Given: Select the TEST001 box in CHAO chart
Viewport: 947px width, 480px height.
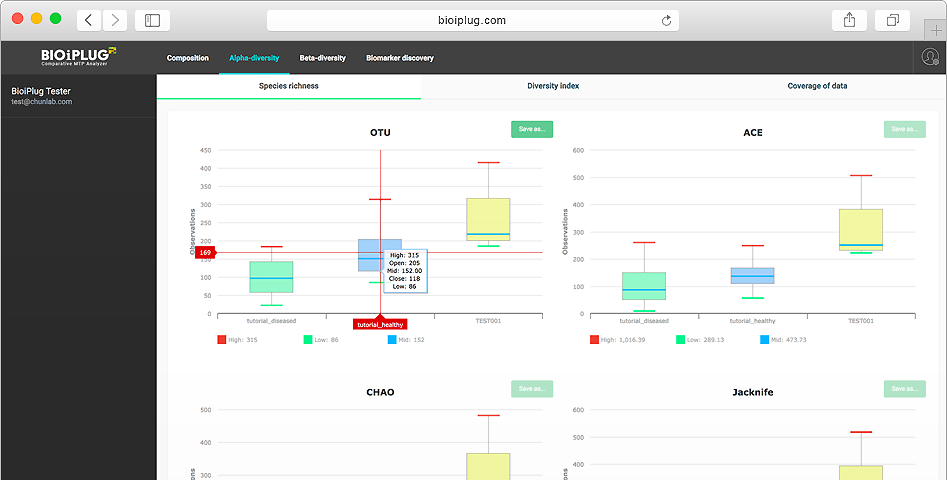Looking at the screenshot, I should 488,466.
